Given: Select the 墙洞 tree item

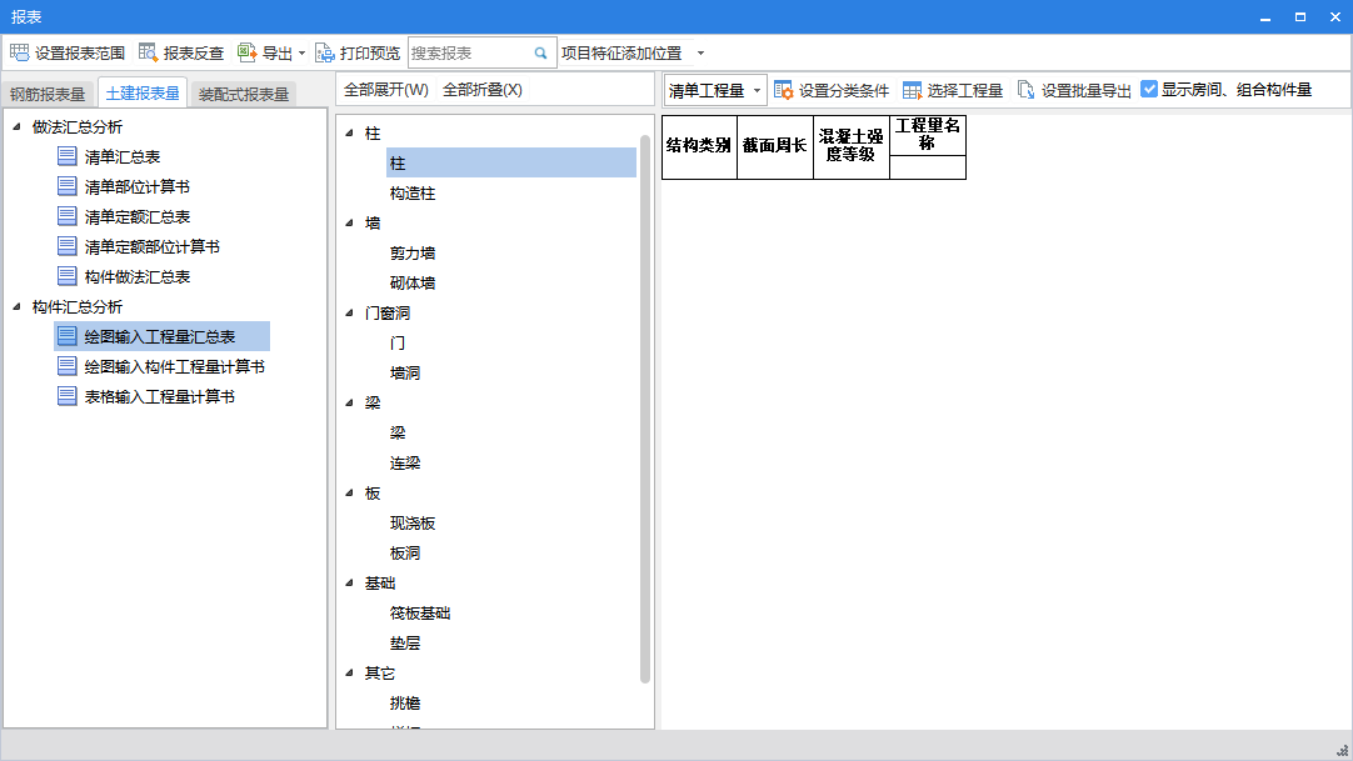Looking at the screenshot, I should coord(405,373).
